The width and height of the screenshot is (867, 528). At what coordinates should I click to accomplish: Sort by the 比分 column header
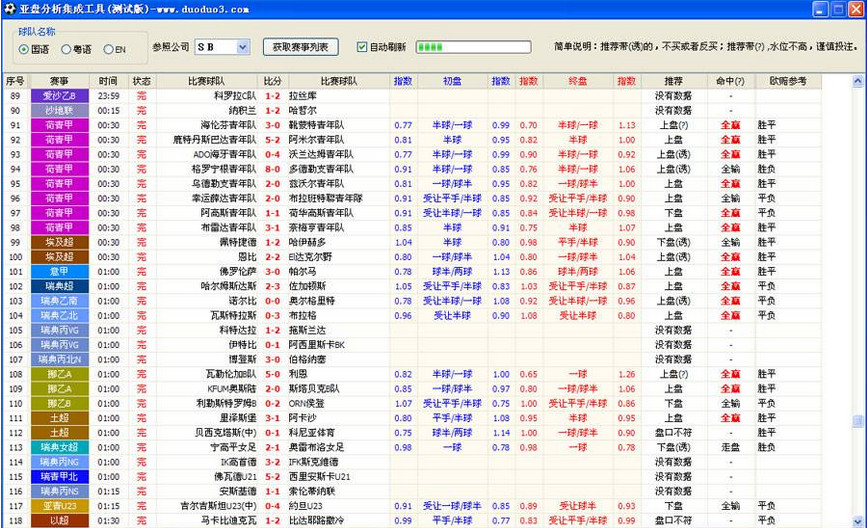tap(273, 81)
